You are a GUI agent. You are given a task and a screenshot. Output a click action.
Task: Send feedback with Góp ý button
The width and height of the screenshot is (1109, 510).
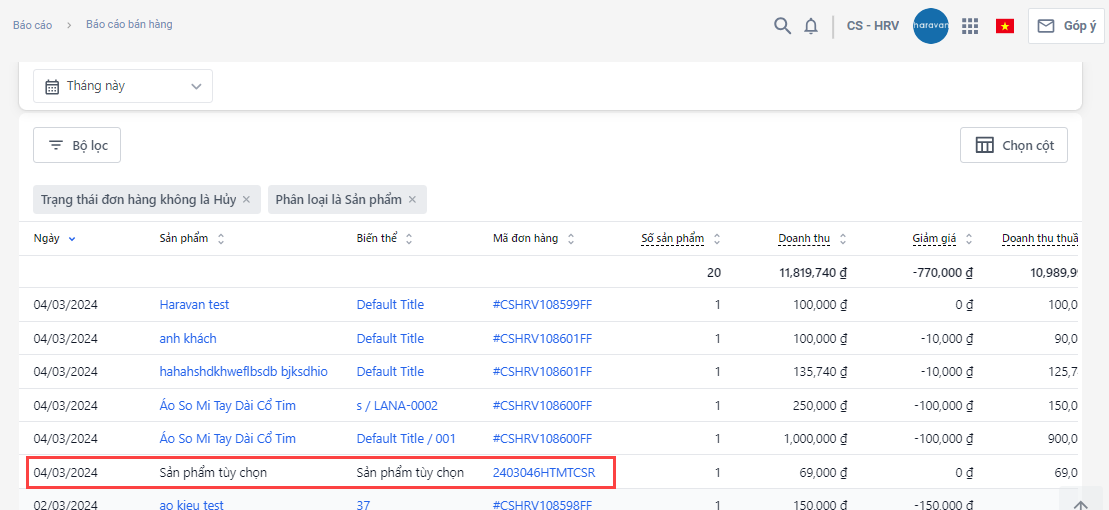point(1066,26)
